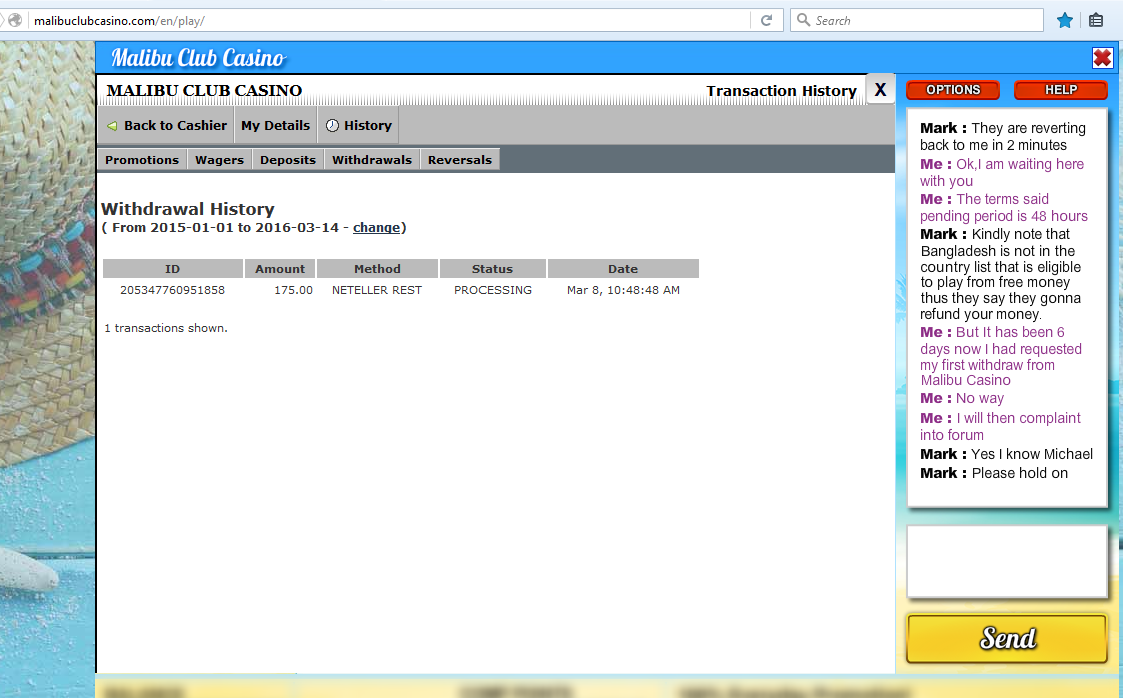This screenshot has height=698, width=1123.
Task: Open My Details section
Action: (x=276, y=125)
